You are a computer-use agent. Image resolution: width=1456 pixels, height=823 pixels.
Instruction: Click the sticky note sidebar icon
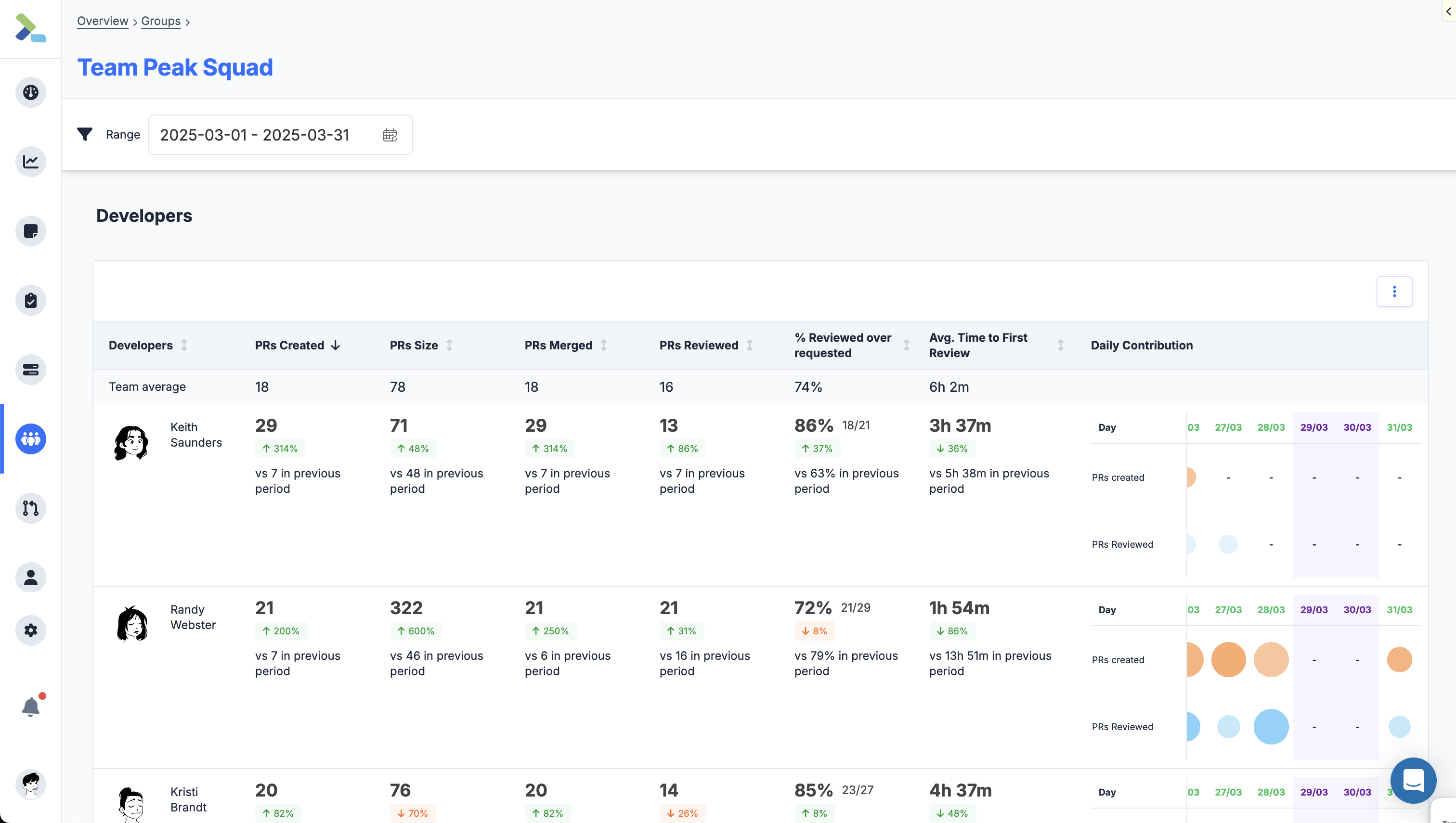[30, 231]
